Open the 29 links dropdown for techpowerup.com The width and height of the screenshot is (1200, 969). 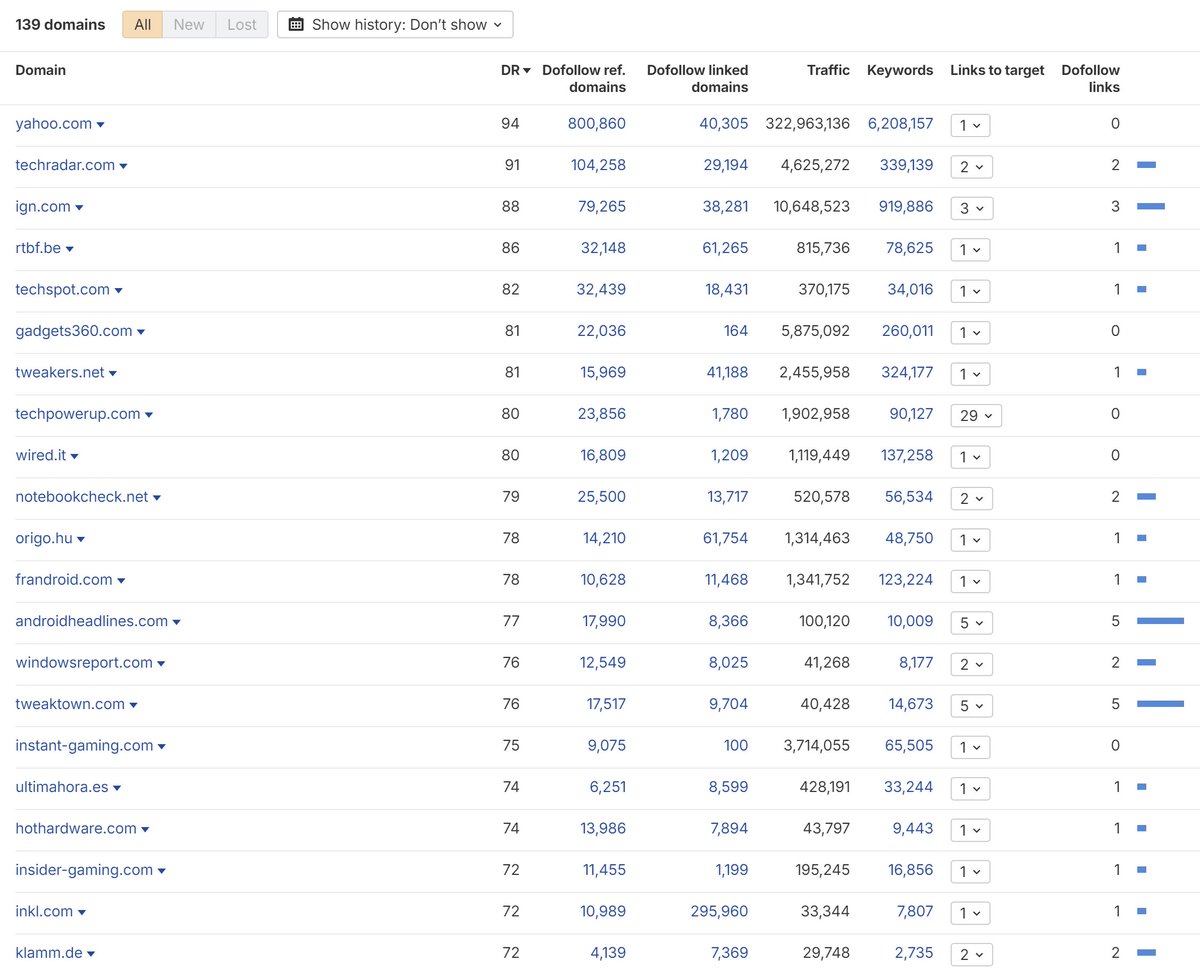(x=976, y=415)
